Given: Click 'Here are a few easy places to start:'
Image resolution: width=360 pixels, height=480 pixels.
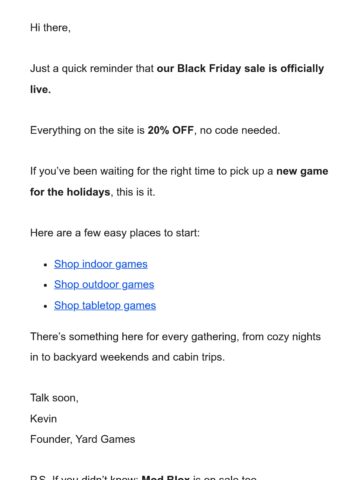Looking at the screenshot, I should tap(115, 233).
